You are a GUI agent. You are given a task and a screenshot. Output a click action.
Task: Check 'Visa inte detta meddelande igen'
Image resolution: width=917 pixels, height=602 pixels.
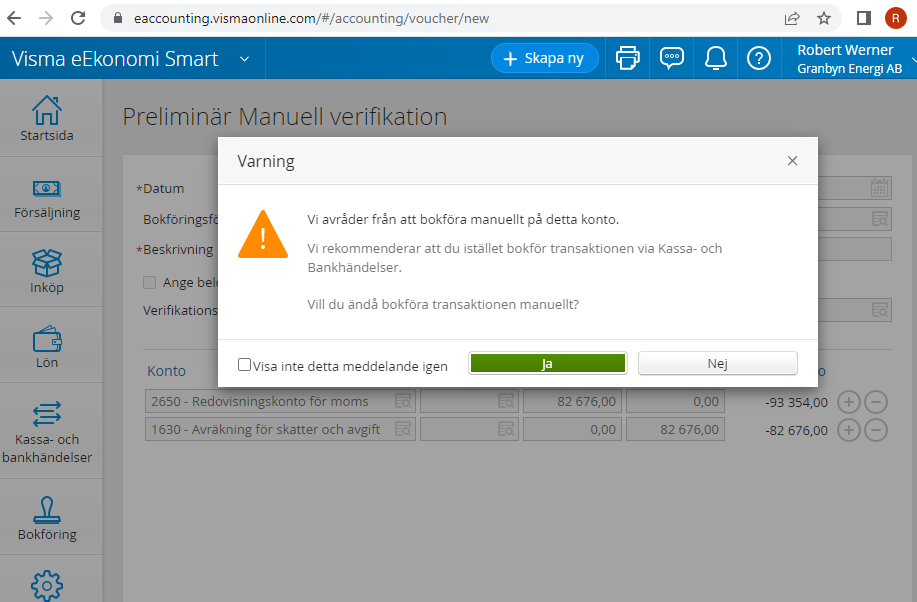point(244,365)
